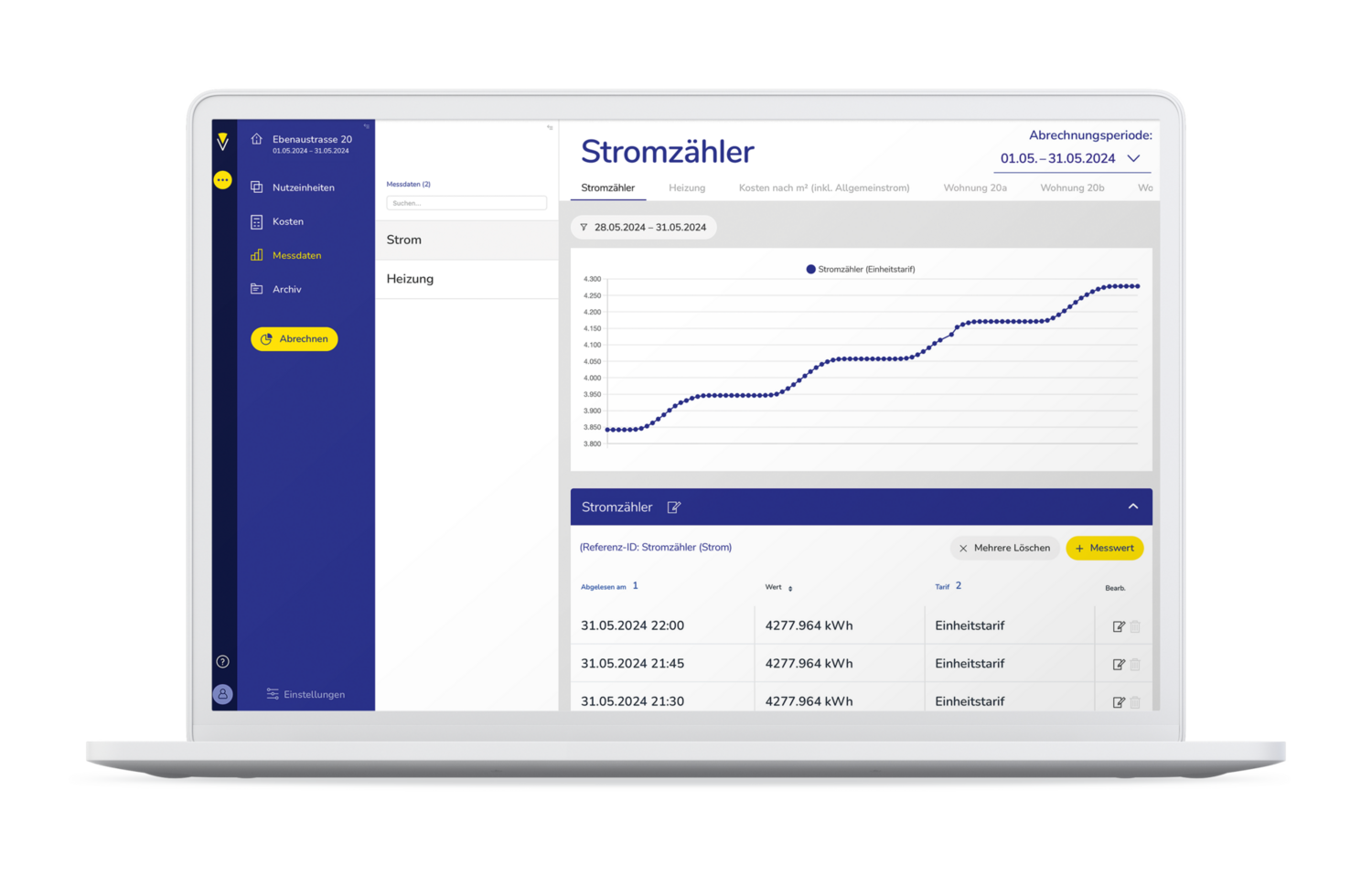Delete the 31.05.2024 21:45 reading

tap(1135, 665)
